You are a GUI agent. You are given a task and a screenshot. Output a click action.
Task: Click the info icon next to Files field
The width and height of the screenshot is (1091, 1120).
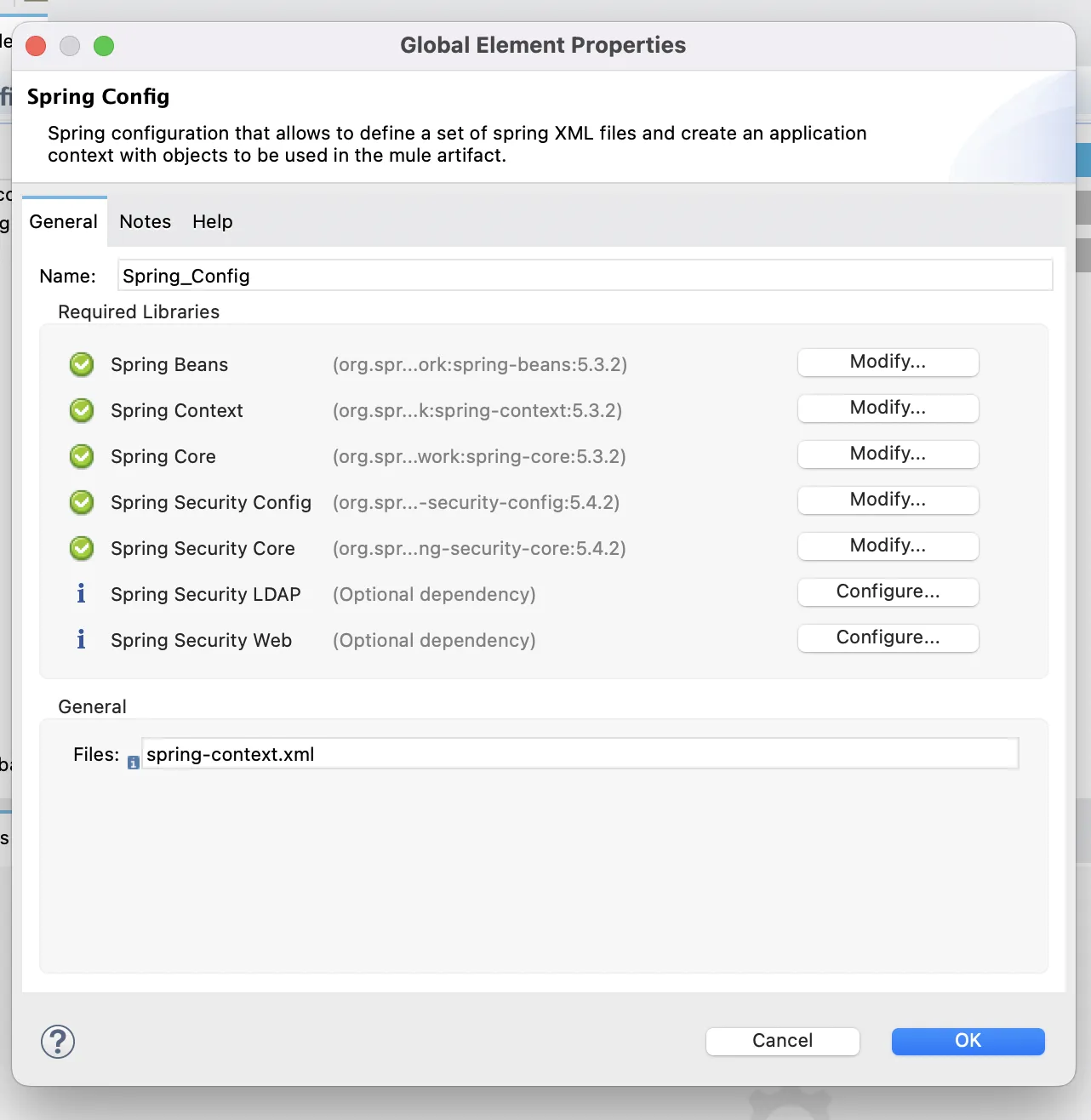[134, 763]
